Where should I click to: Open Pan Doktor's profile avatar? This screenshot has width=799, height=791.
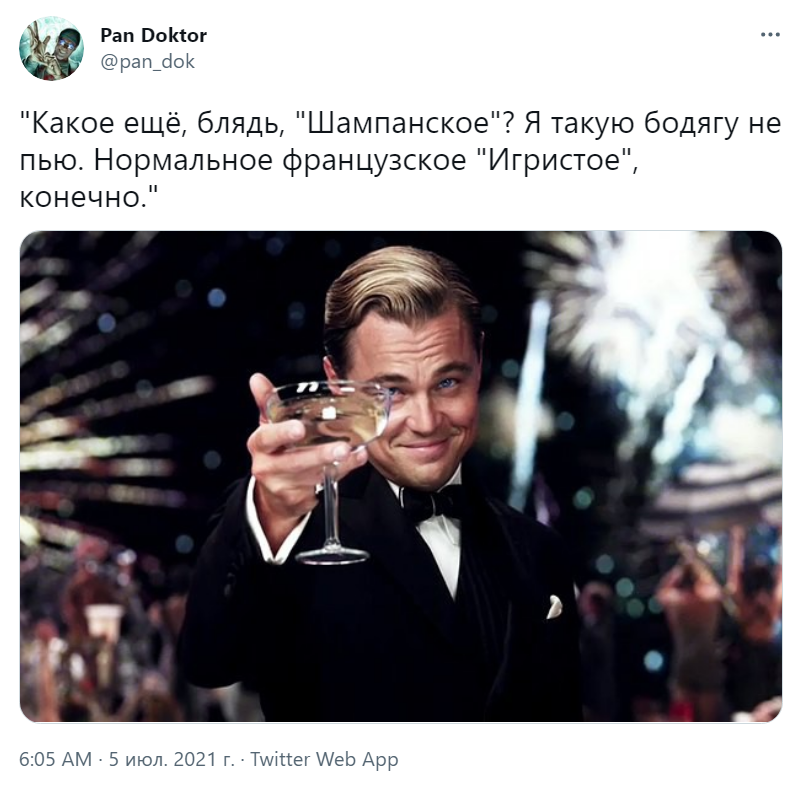51,48
